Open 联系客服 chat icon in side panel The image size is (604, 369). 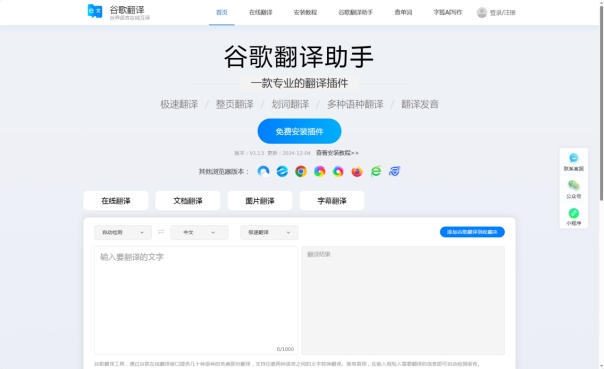coord(574,158)
